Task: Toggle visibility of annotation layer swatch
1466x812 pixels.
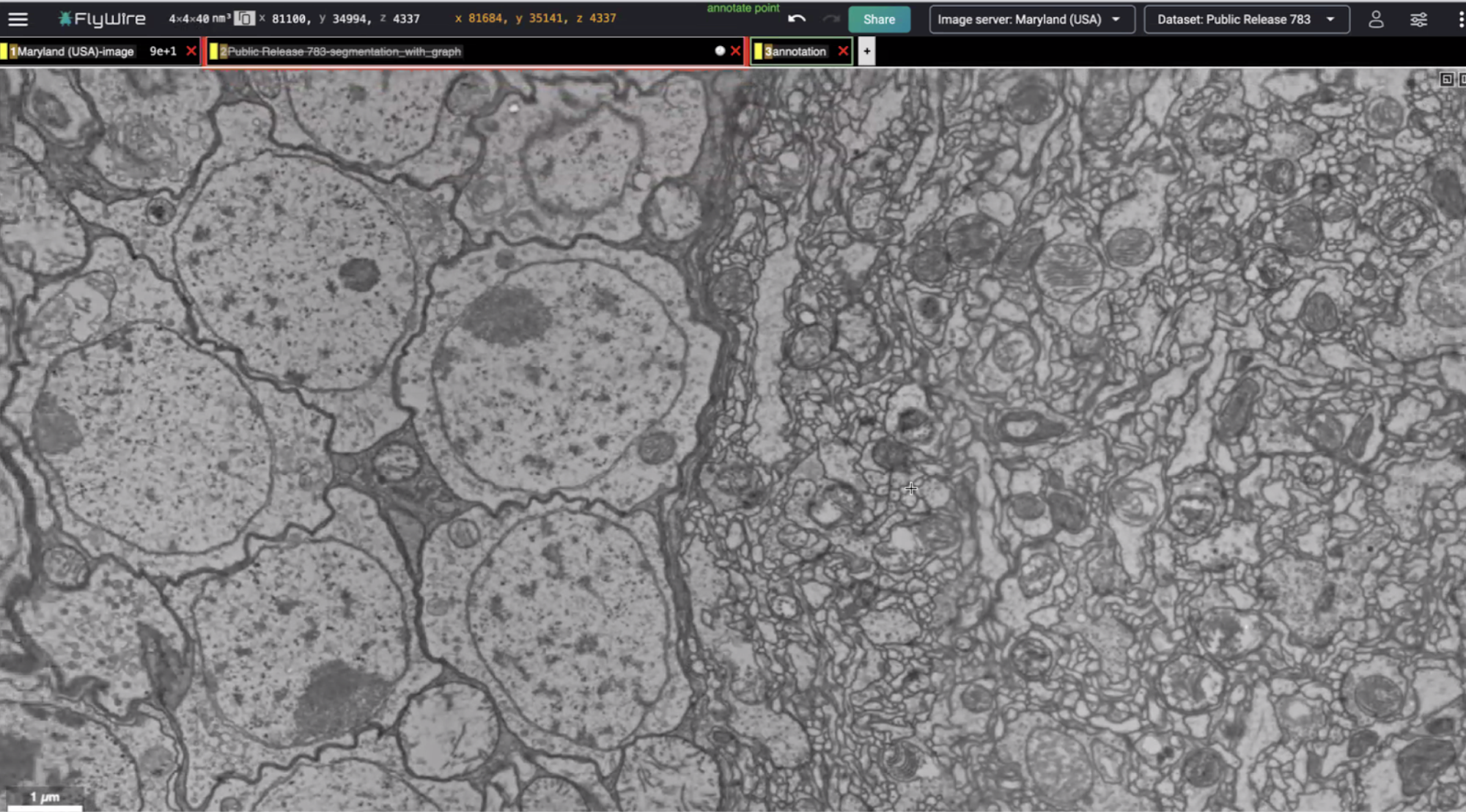Action: (x=759, y=51)
